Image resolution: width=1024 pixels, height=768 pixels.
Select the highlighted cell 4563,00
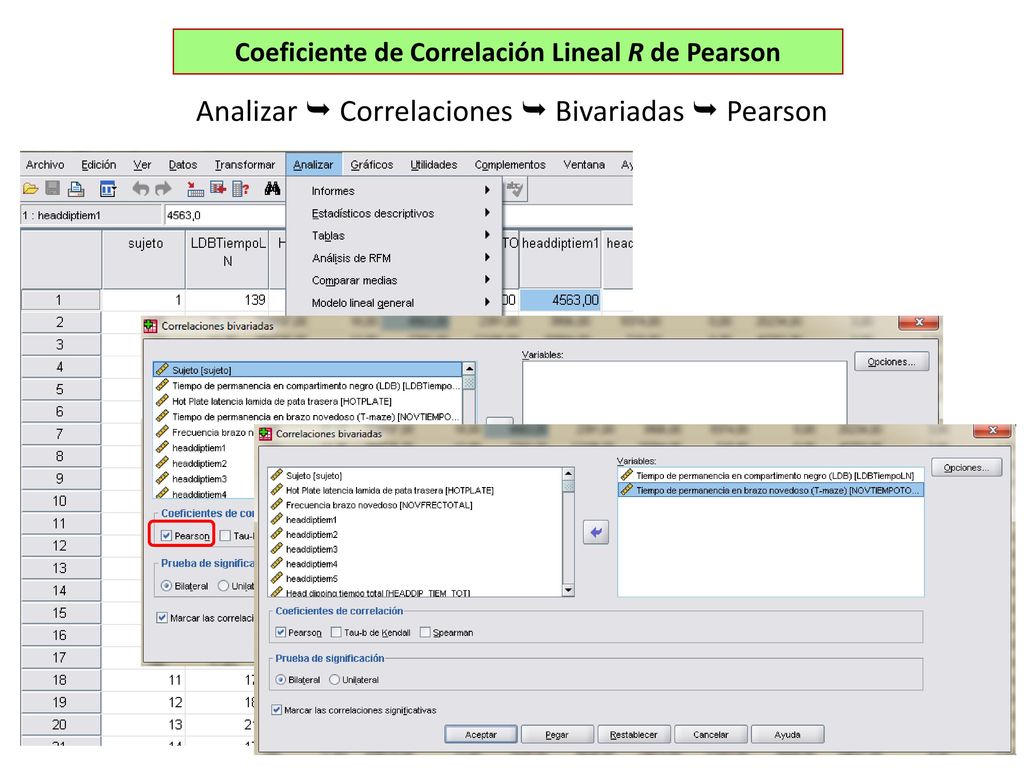[x=560, y=300]
